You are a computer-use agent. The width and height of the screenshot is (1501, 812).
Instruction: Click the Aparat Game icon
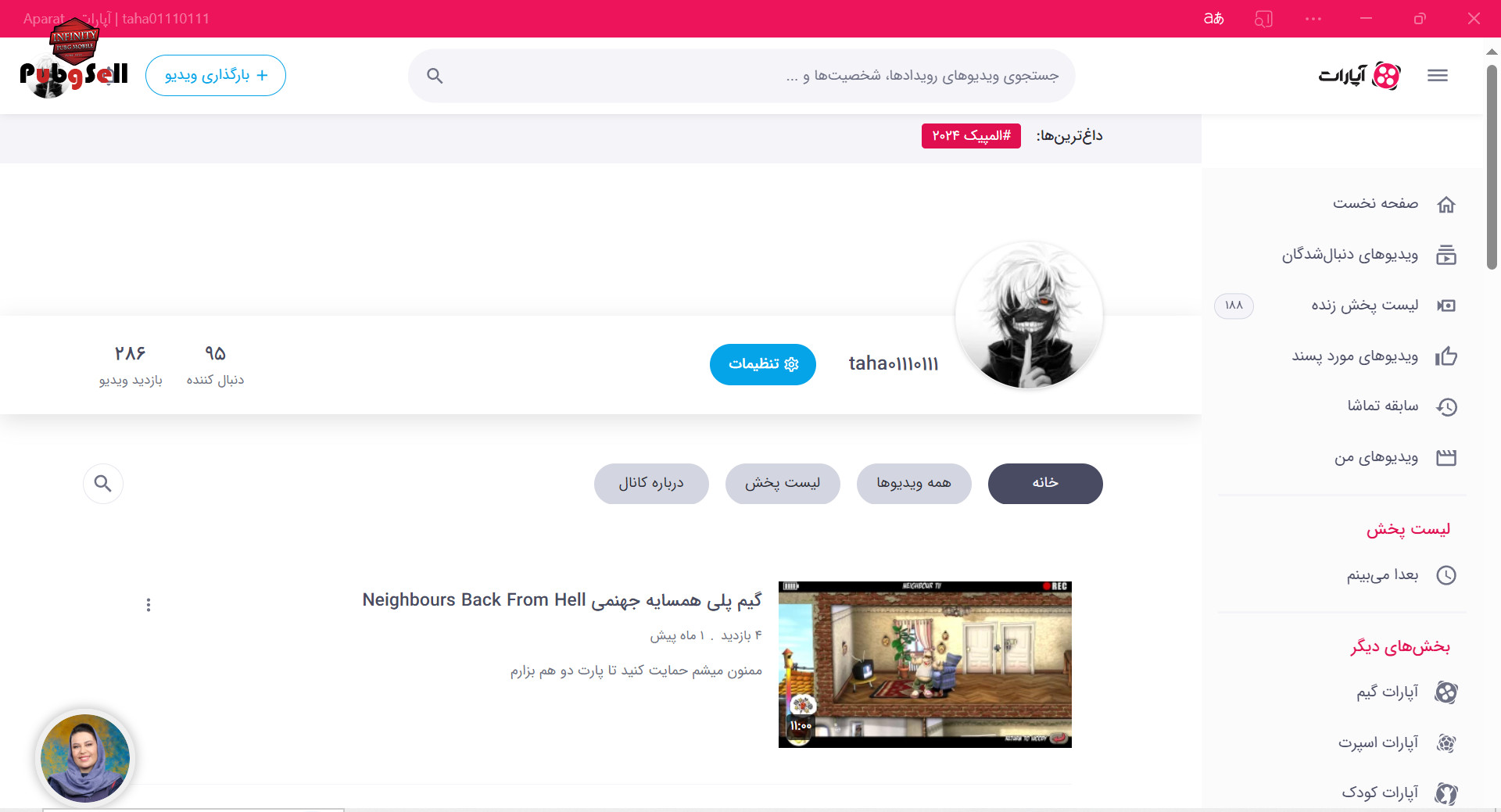1446,692
